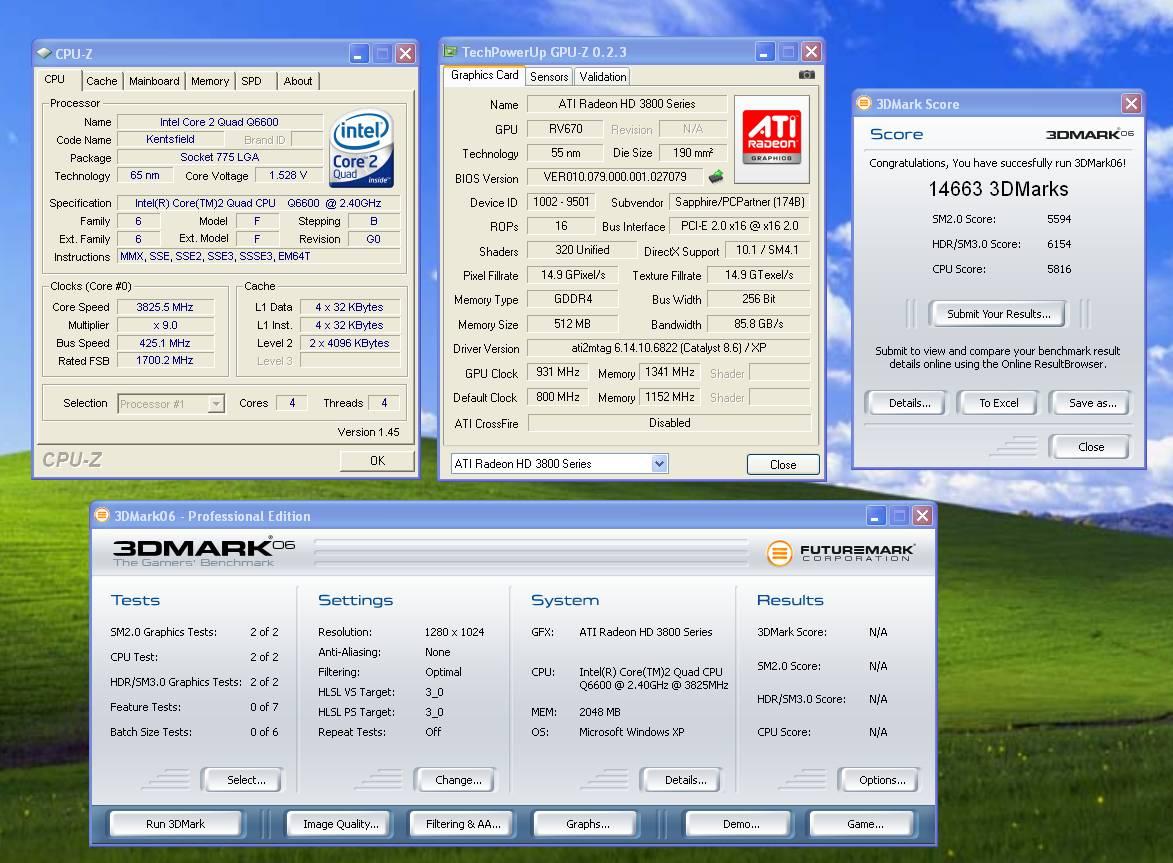1173x863 pixels.
Task: Switch to the Cache tab in CPU-Z
Action: pos(102,81)
